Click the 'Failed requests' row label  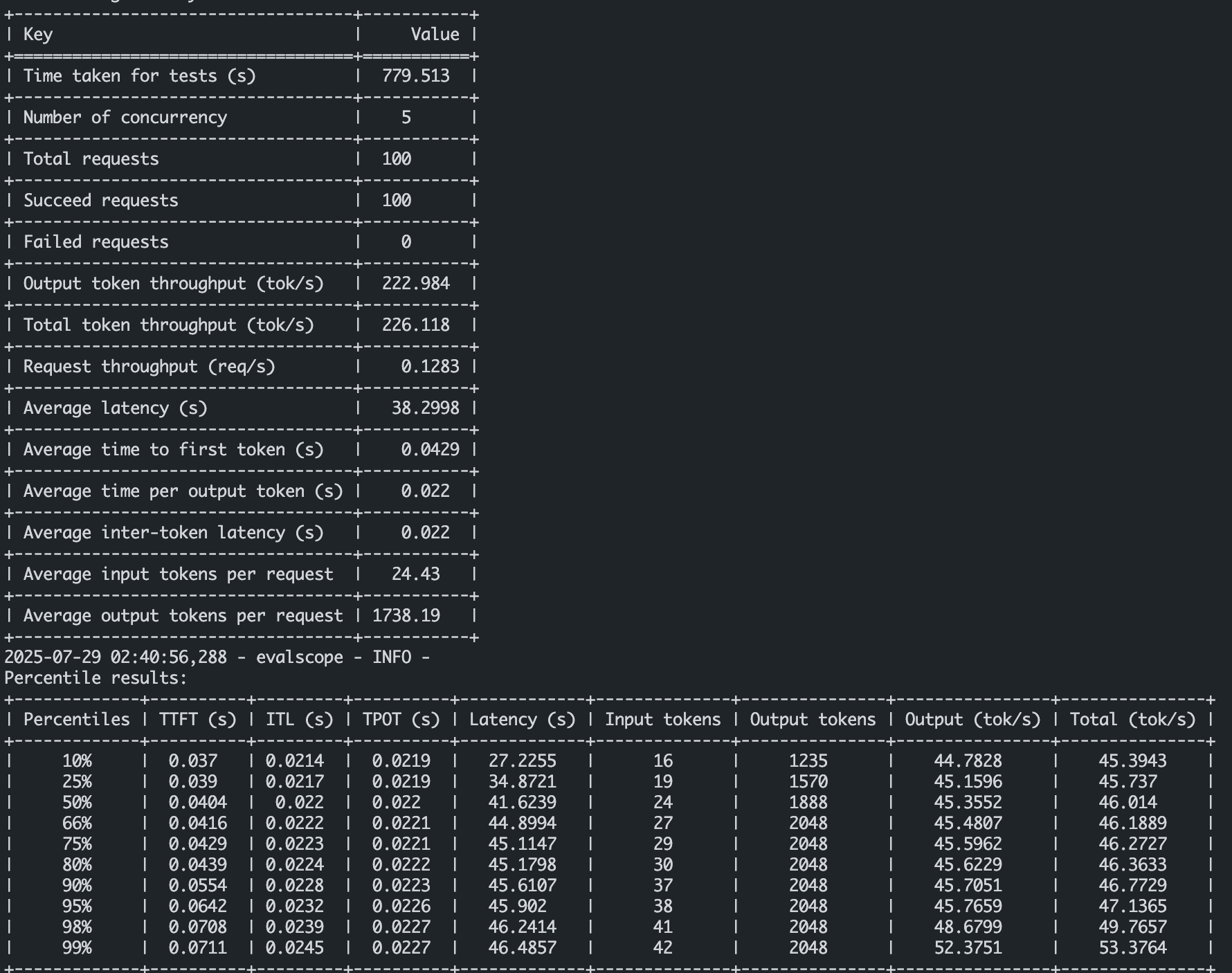(96, 242)
